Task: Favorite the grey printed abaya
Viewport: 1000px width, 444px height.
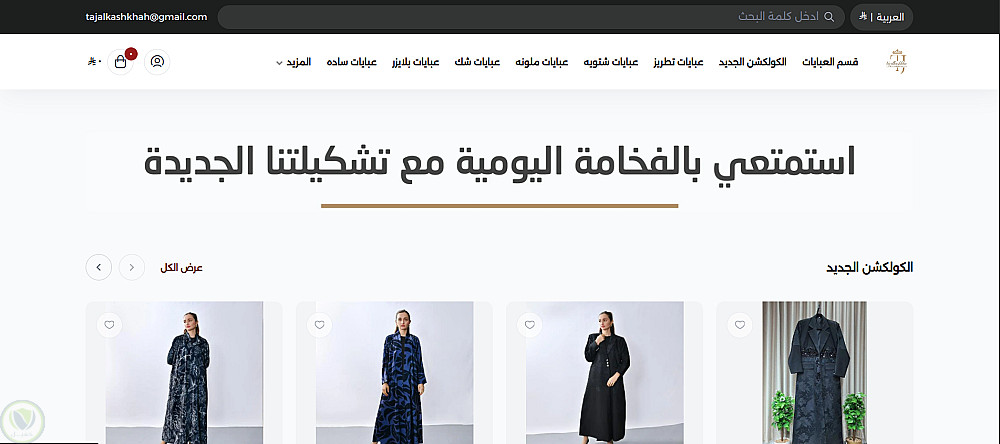Action: (x=110, y=325)
